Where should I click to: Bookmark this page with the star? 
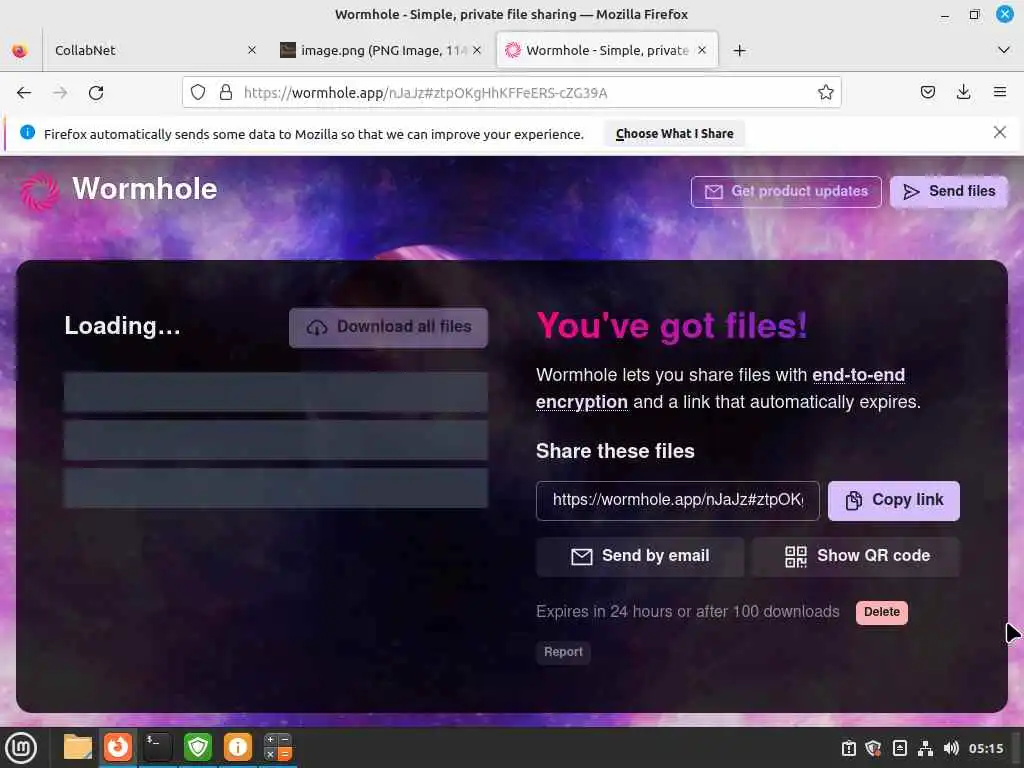click(x=825, y=93)
